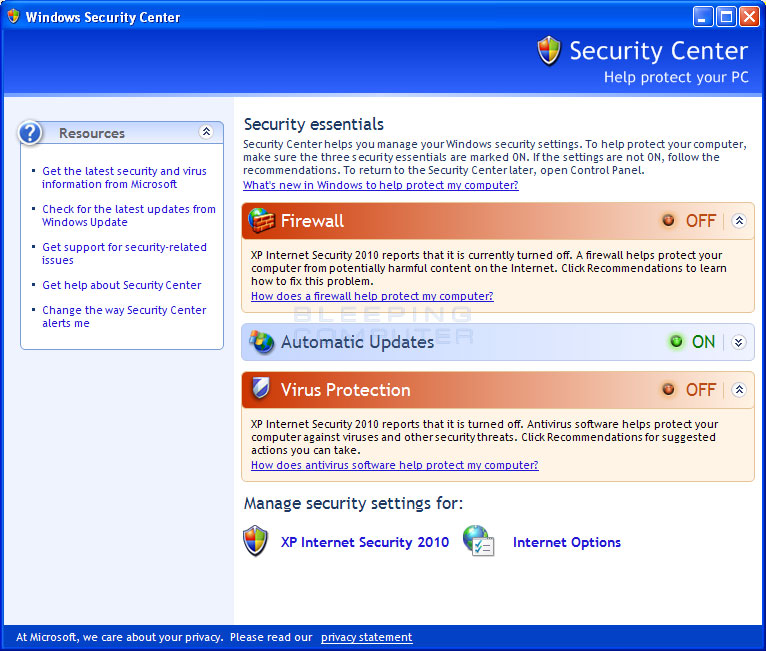Collapse the Resources panel
The width and height of the screenshot is (766, 651).
(x=206, y=132)
